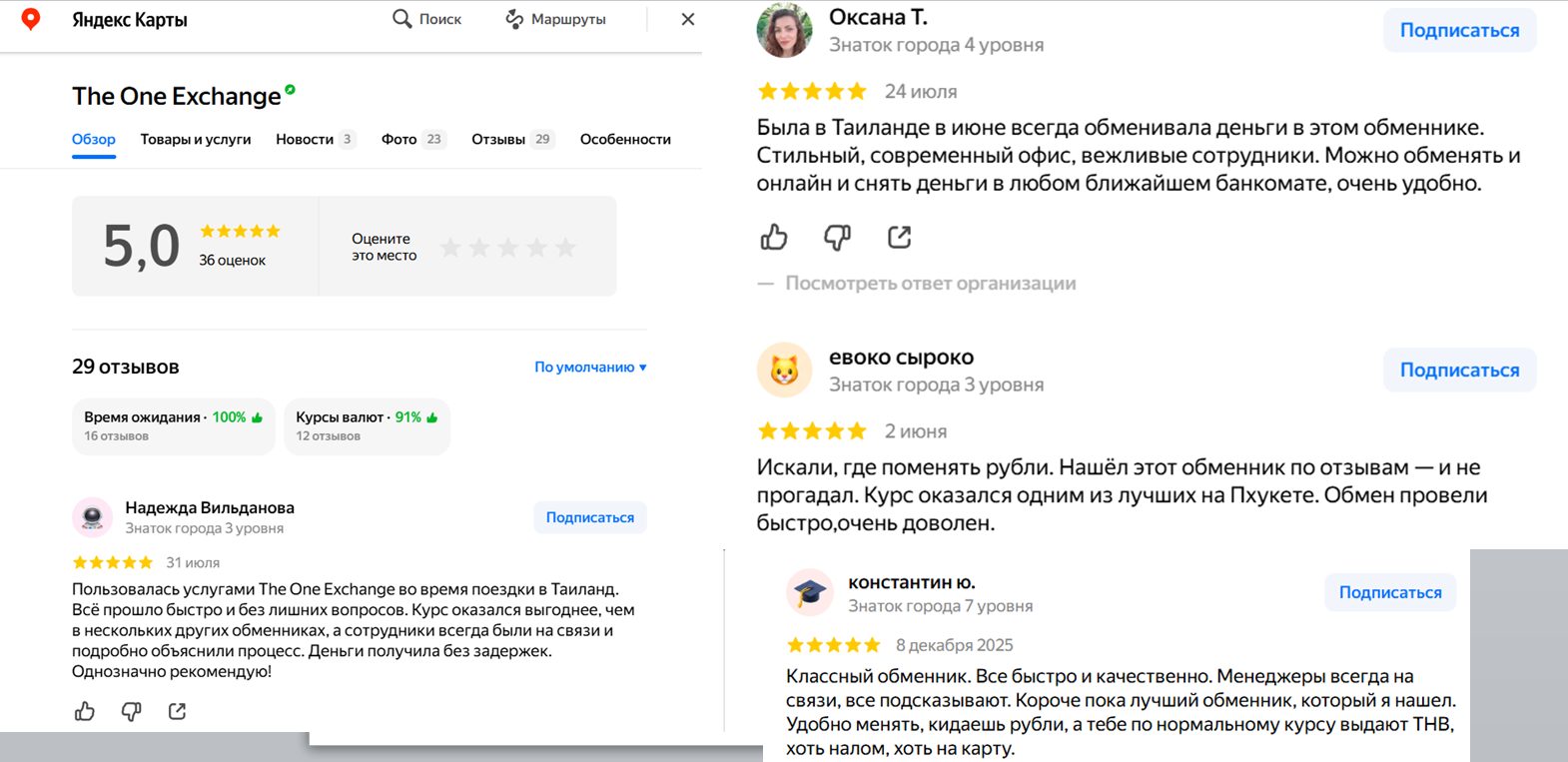Open the Фото tab

[412, 139]
